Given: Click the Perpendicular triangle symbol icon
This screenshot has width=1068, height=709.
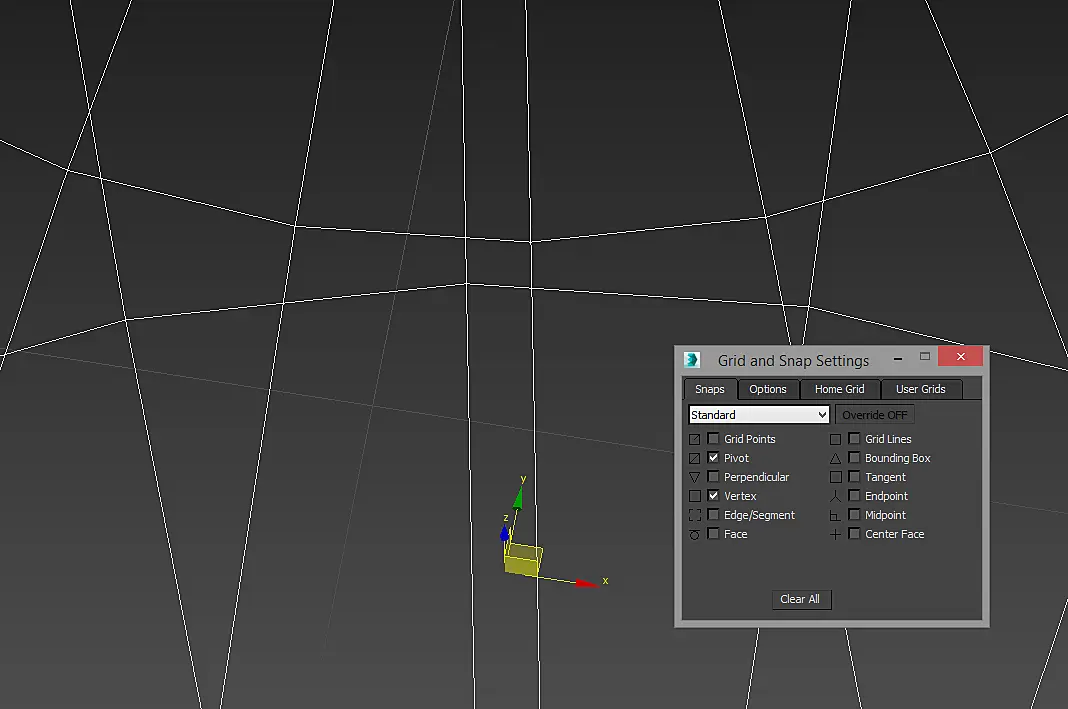Looking at the screenshot, I should 695,477.
